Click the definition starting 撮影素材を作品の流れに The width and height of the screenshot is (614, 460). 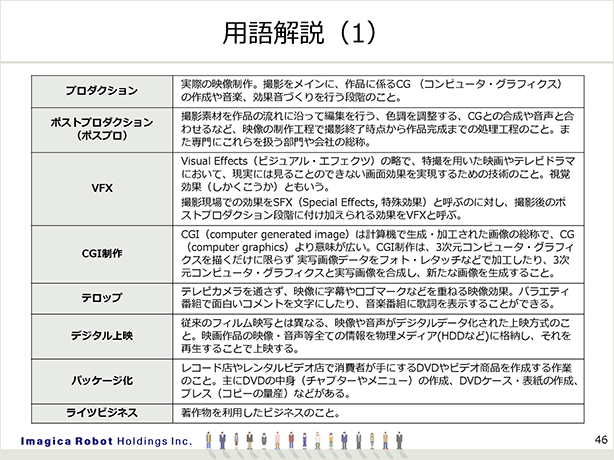point(377,129)
